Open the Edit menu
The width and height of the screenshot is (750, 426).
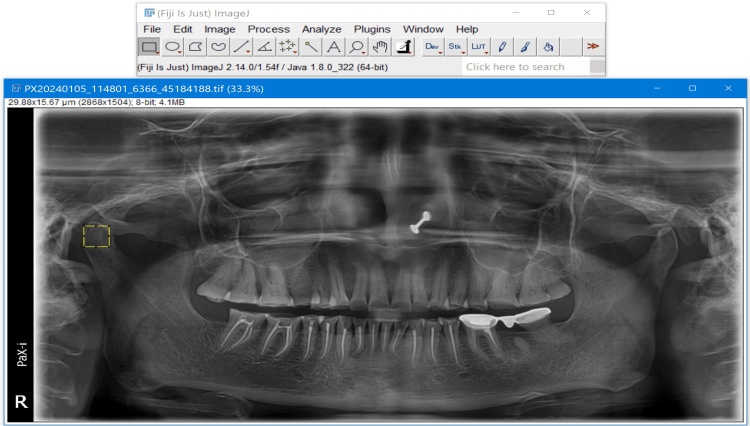[183, 29]
